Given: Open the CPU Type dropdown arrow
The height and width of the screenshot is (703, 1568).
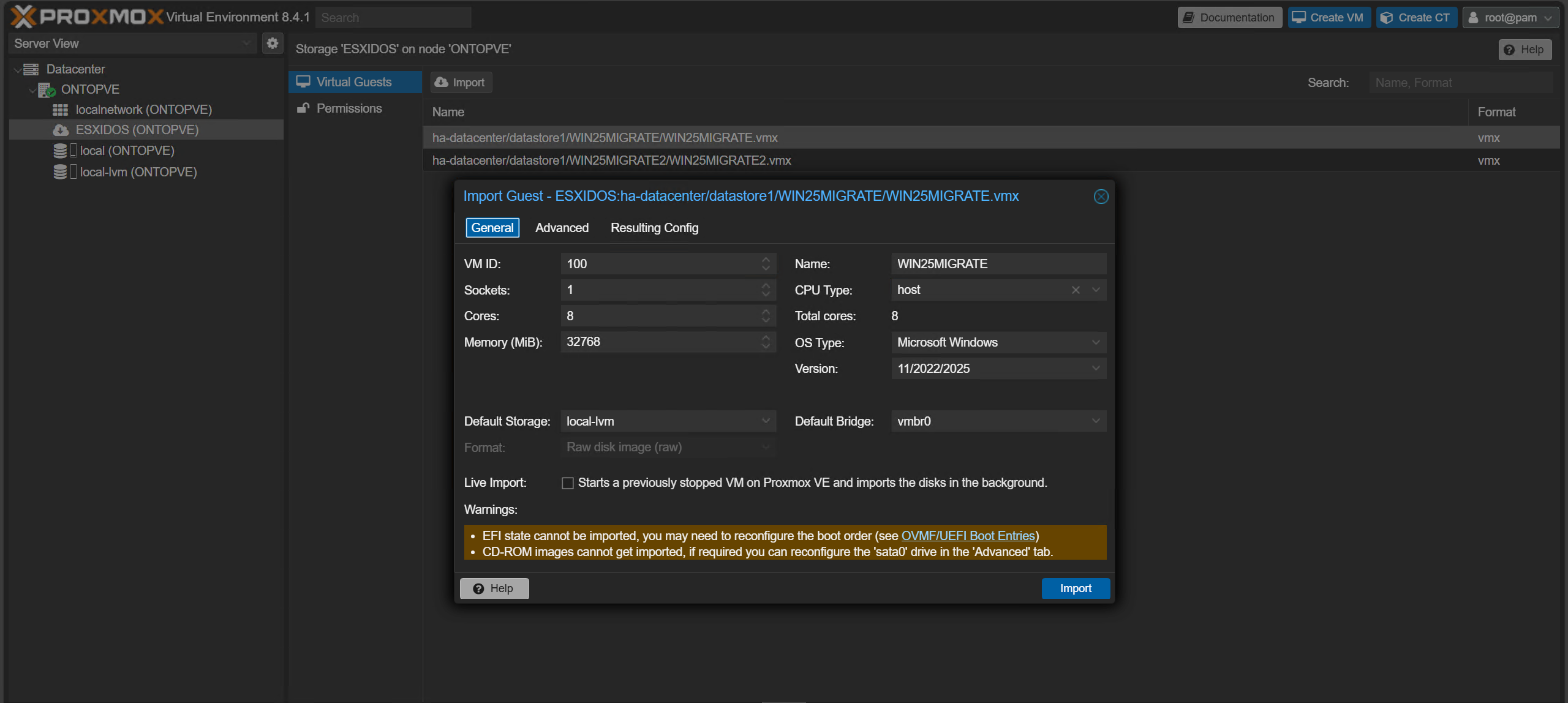Looking at the screenshot, I should [x=1096, y=290].
